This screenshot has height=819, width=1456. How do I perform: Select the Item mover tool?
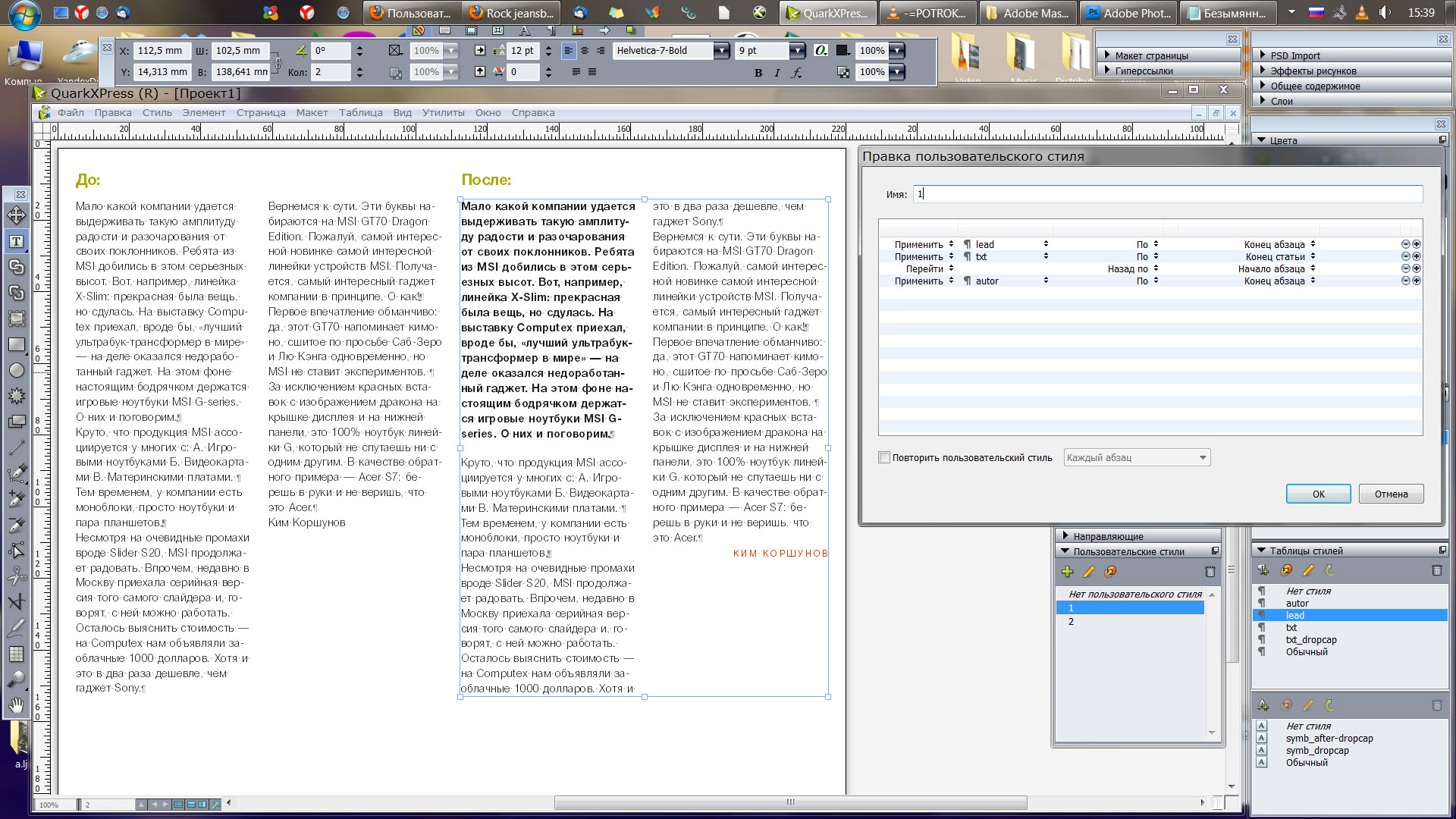point(16,216)
